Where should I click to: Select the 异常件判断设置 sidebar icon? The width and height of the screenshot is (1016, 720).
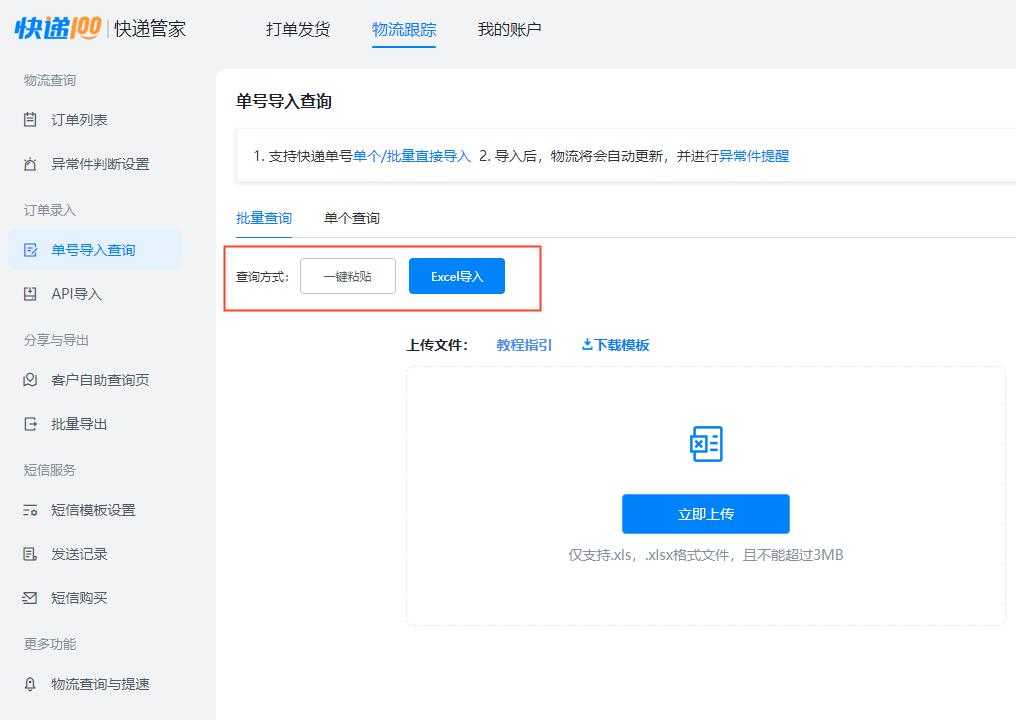point(32,164)
